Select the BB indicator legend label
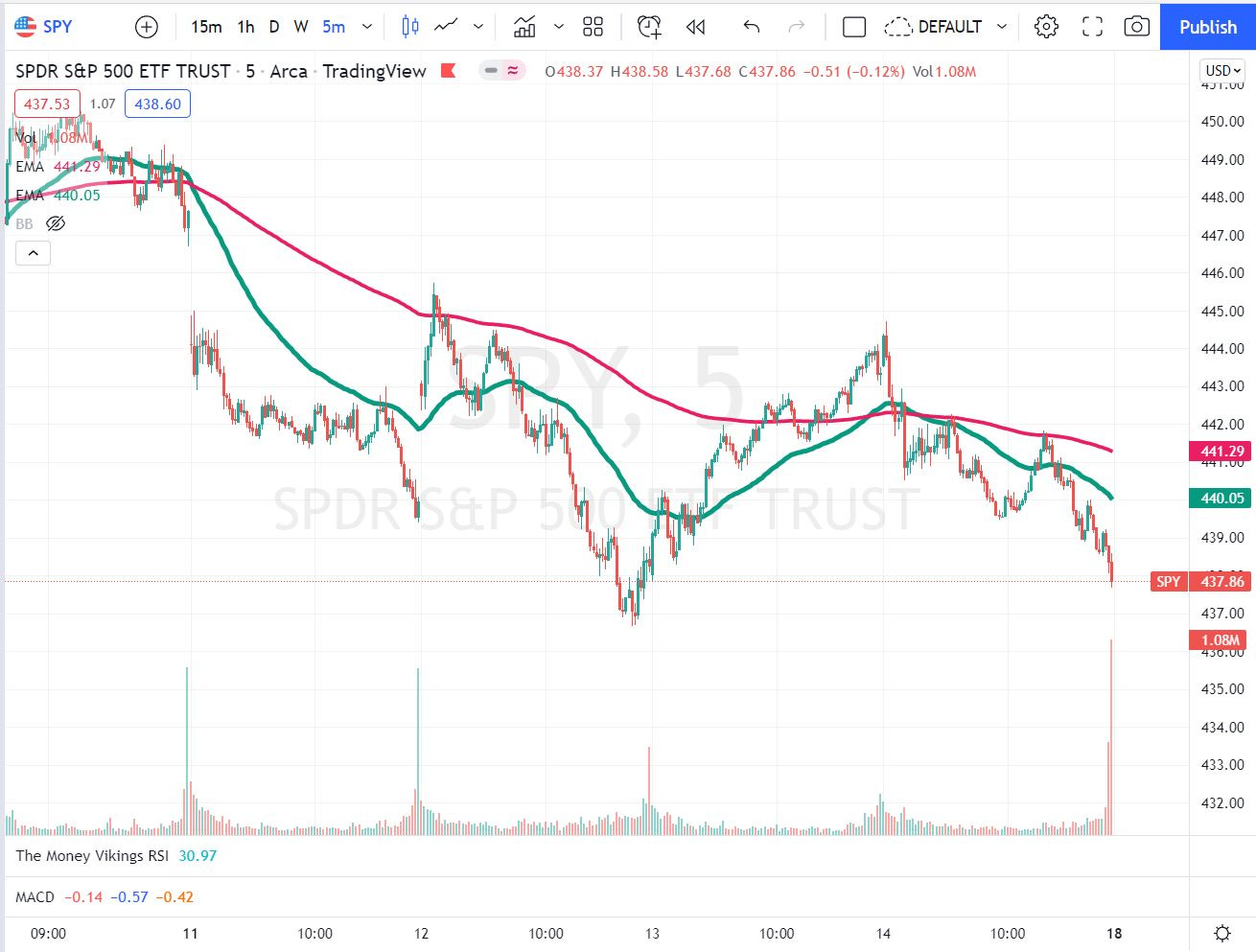 (x=24, y=224)
